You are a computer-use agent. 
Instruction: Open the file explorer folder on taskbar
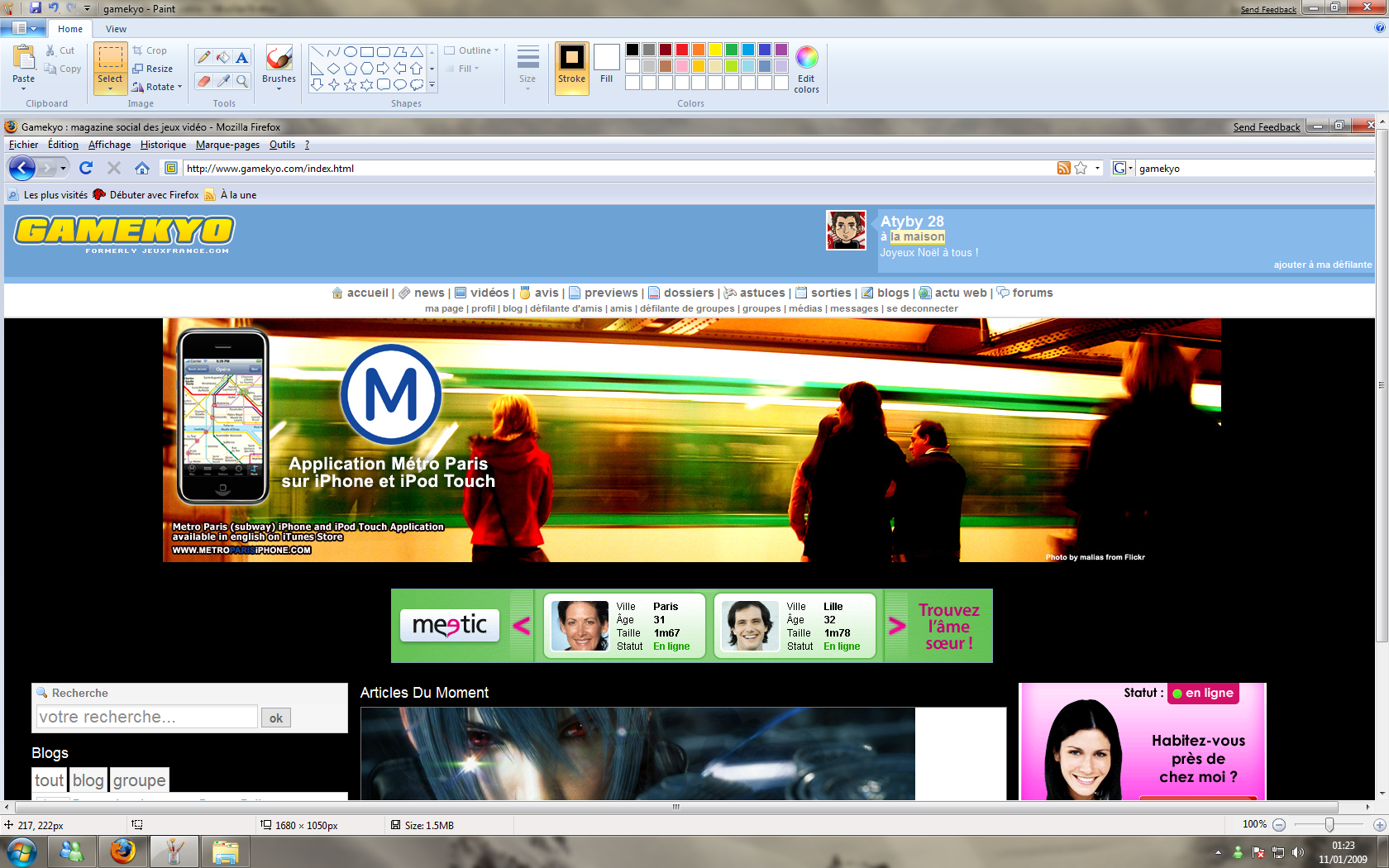[x=225, y=851]
